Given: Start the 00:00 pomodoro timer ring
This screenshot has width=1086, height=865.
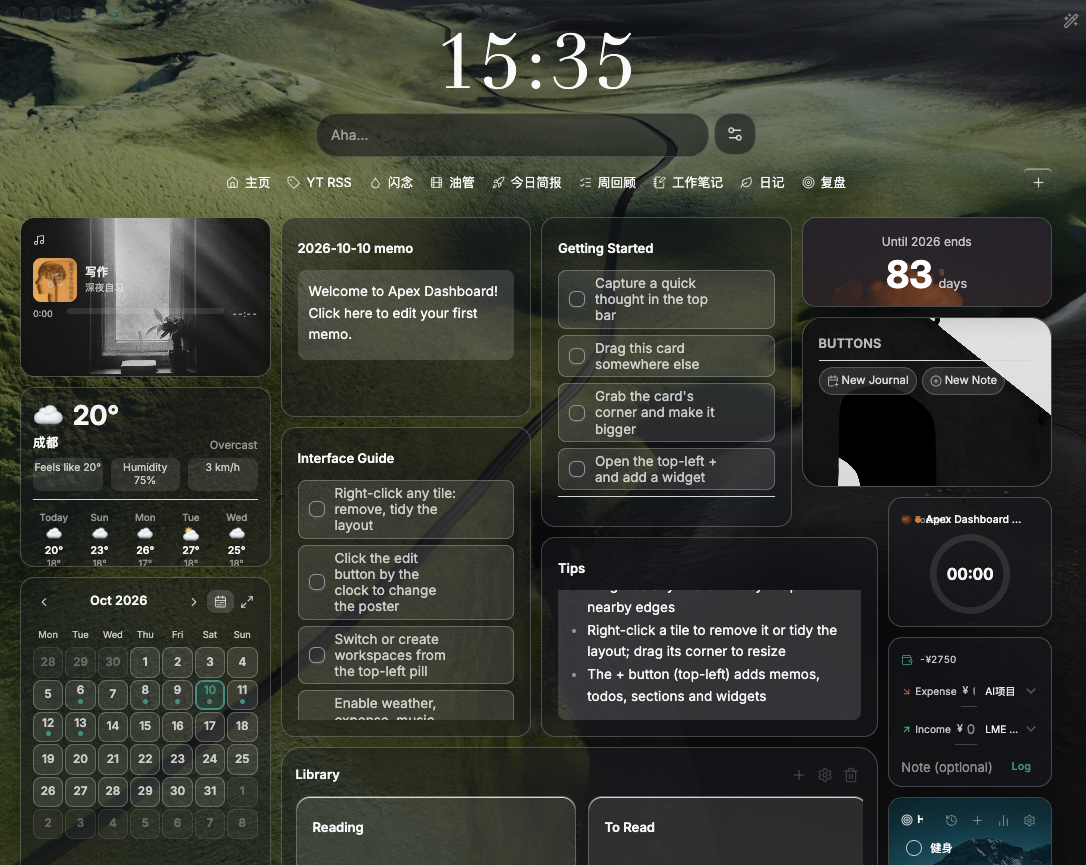Looking at the screenshot, I should [x=970, y=574].
